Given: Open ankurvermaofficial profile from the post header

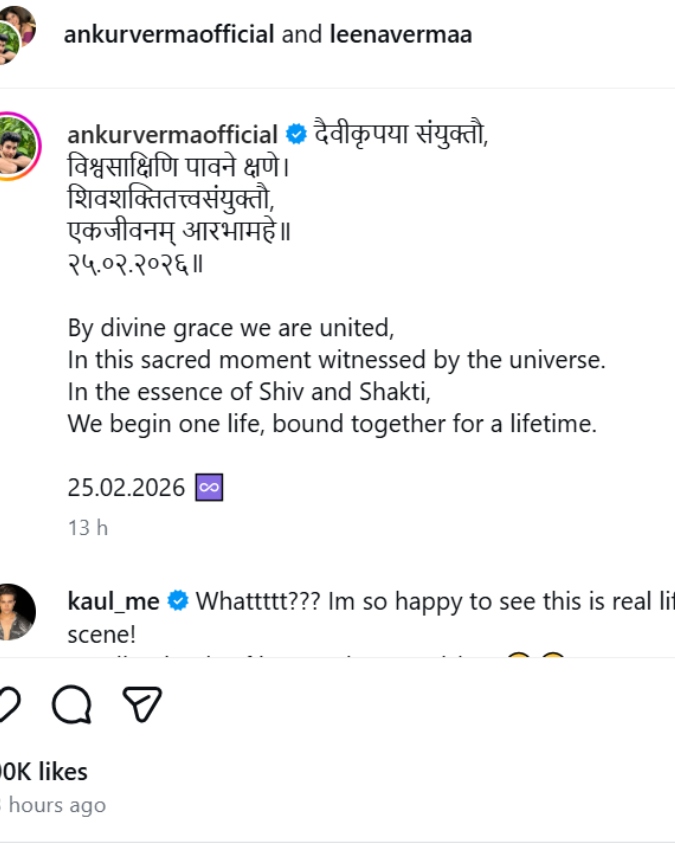Looking at the screenshot, I should coord(168,34).
